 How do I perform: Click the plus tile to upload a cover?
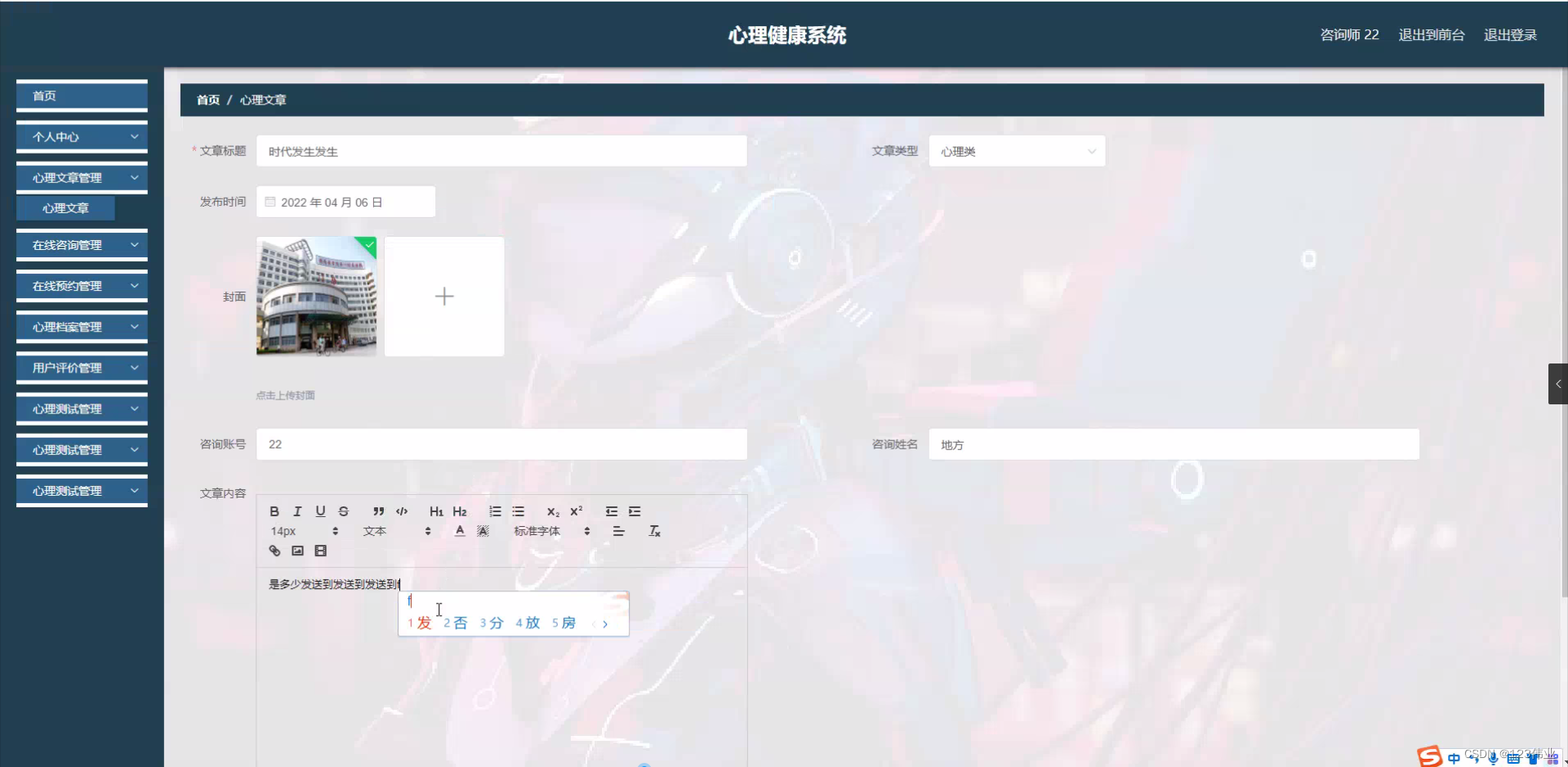click(443, 296)
